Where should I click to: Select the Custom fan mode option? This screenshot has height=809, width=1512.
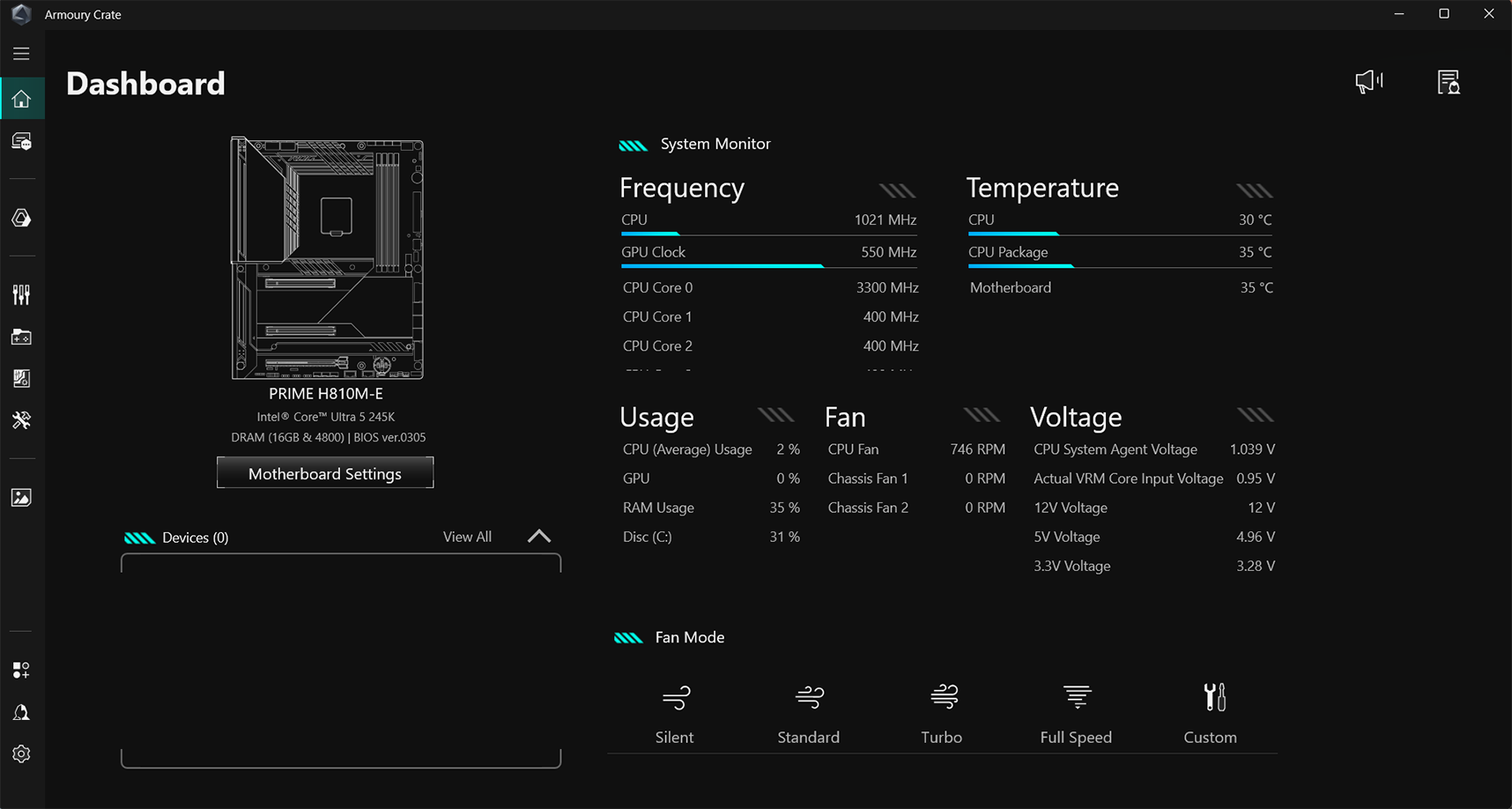[1210, 712]
